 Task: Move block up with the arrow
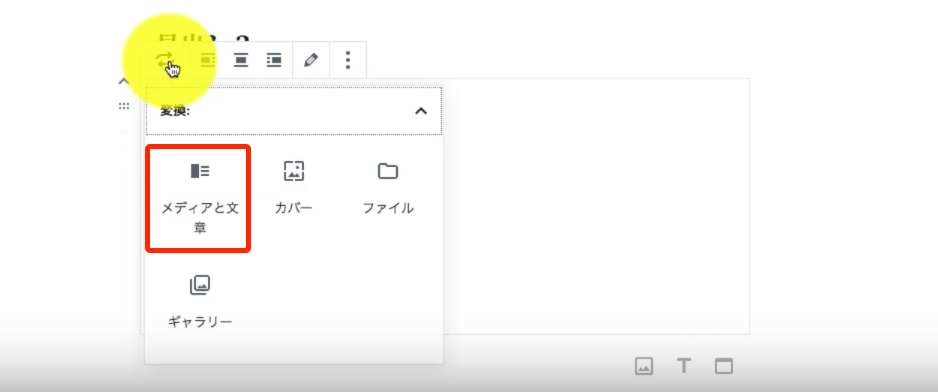123,82
